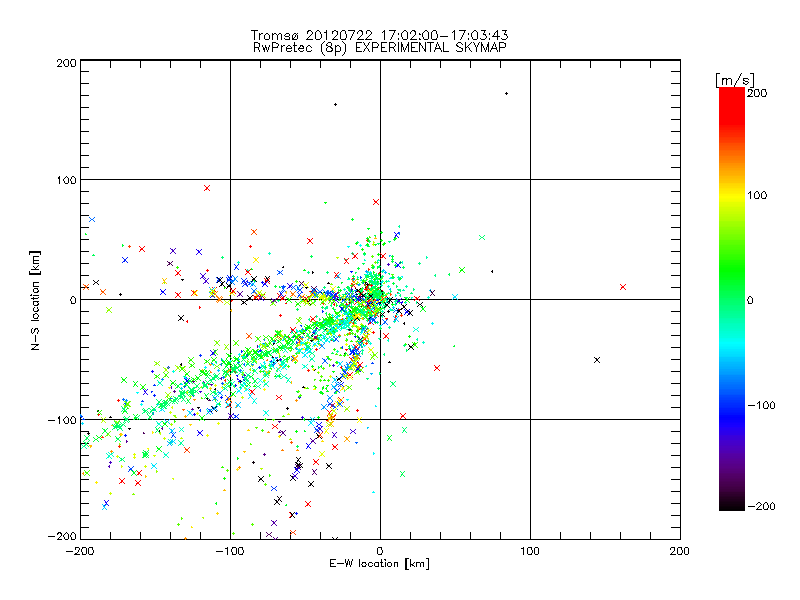Click the red X marker above the 100 km N-S line
The image size is (800, 600).
click(207, 188)
